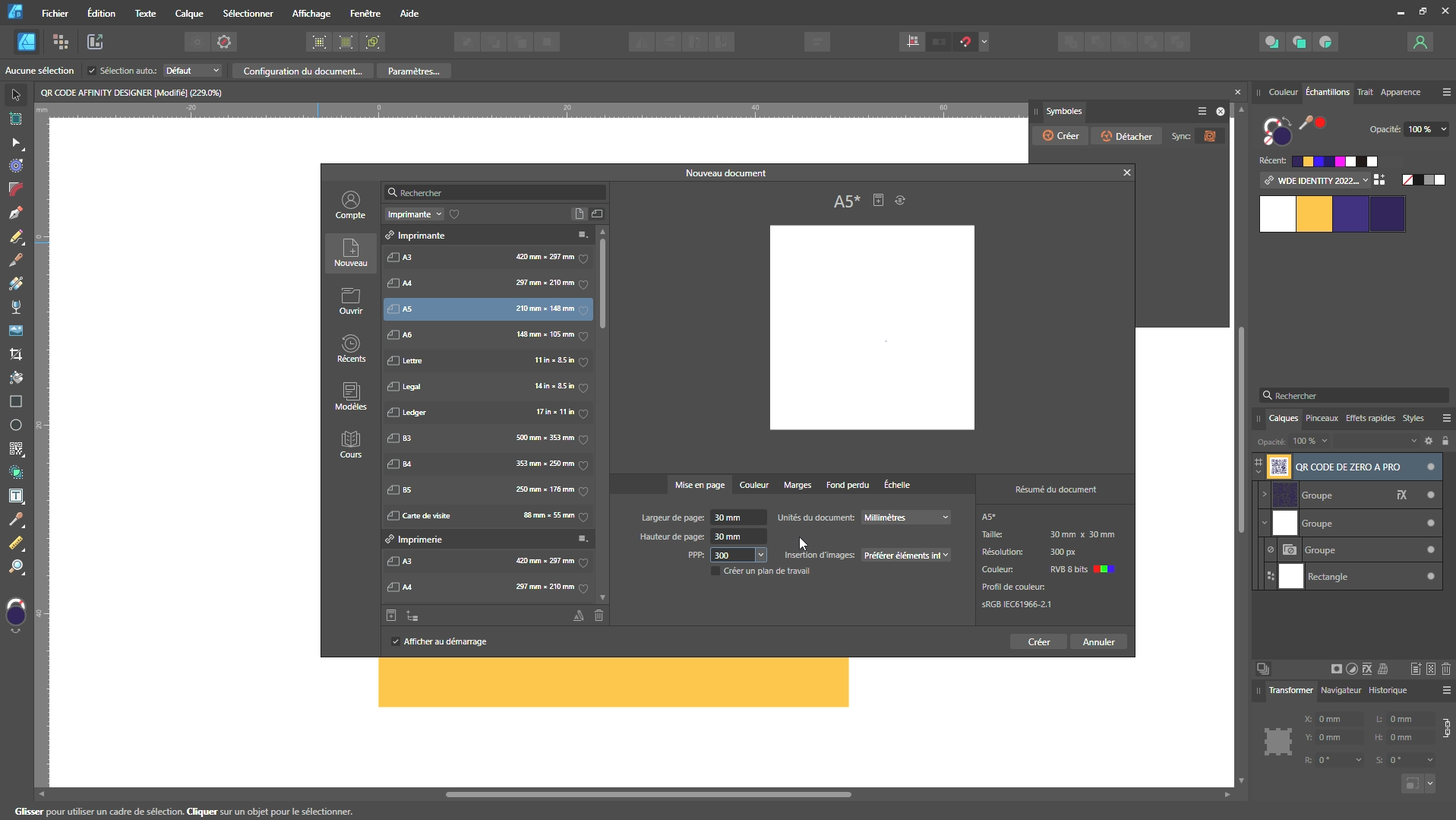Open the Calque menu
The image size is (1456, 820).
coord(188,14)
